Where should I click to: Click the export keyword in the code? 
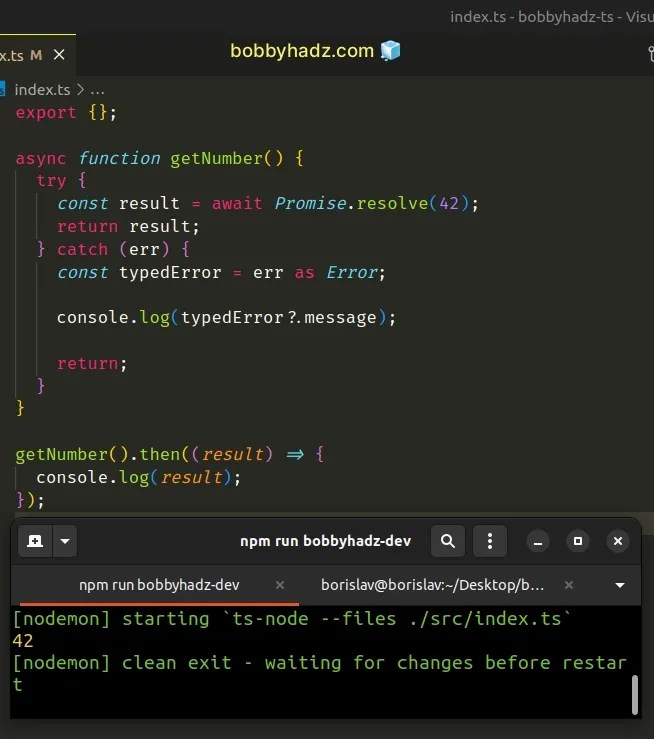(x=46, y=113)
